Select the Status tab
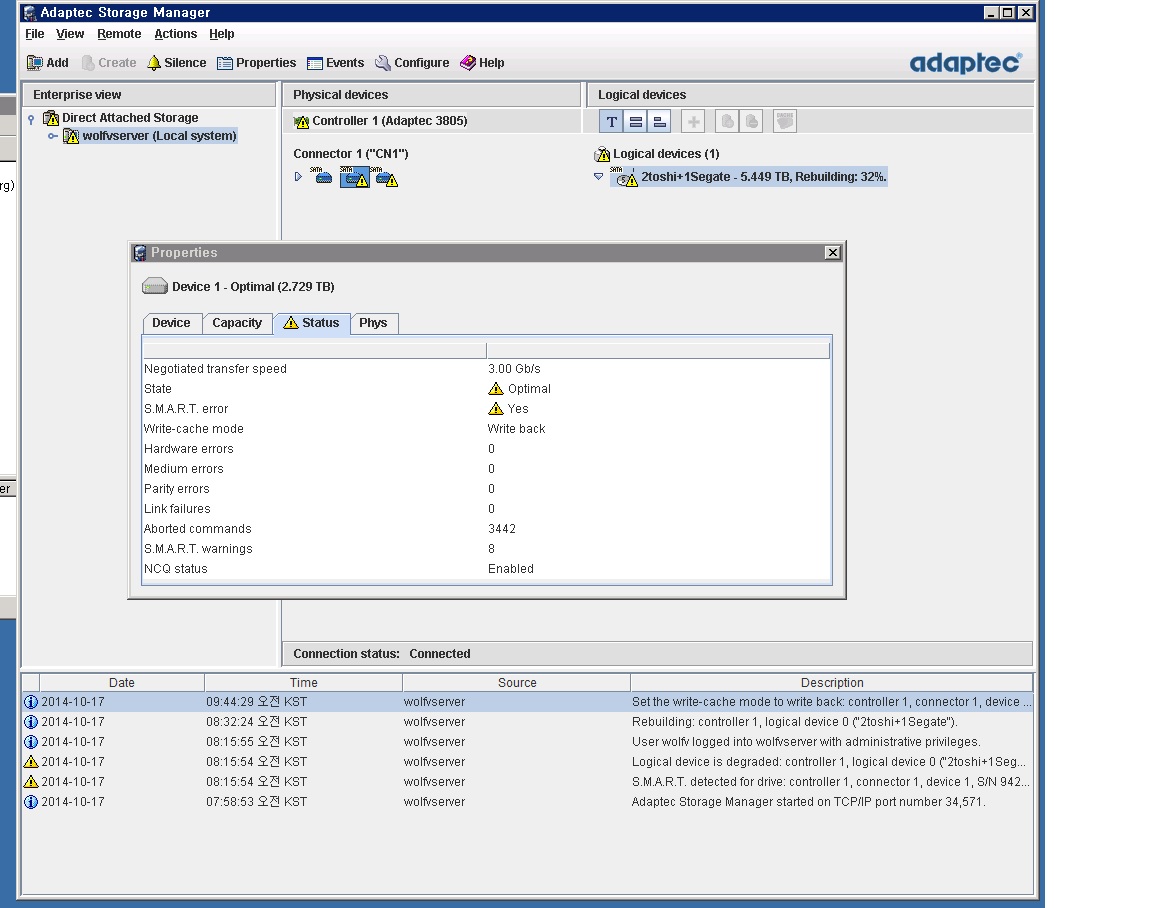Screen dimensions: 1152x908 click(312, 323)
